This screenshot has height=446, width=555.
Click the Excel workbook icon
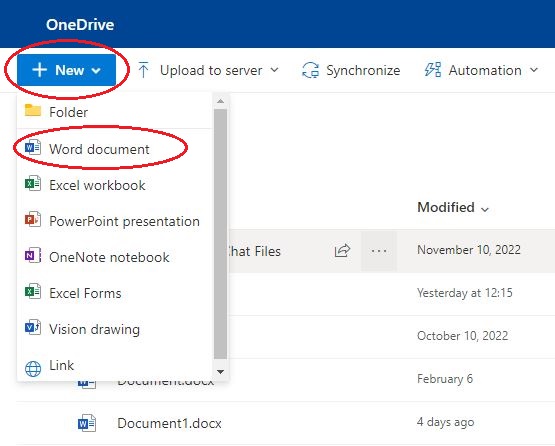point(33,183)
